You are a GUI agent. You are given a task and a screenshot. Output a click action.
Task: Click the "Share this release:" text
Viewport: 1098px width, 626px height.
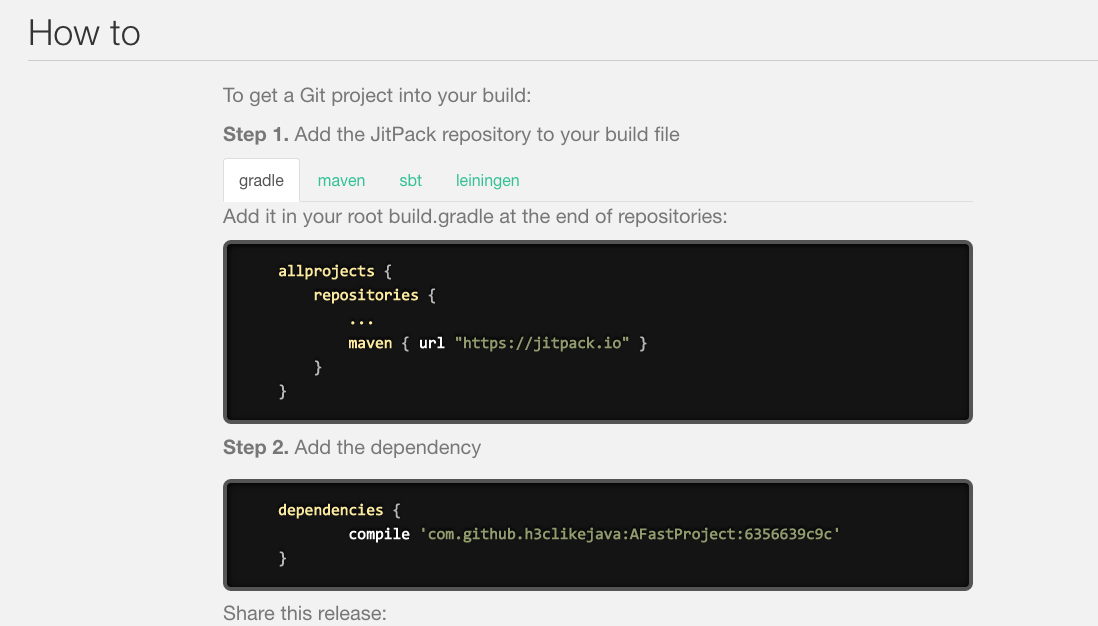pyautogui.click(x=304, y=613)
